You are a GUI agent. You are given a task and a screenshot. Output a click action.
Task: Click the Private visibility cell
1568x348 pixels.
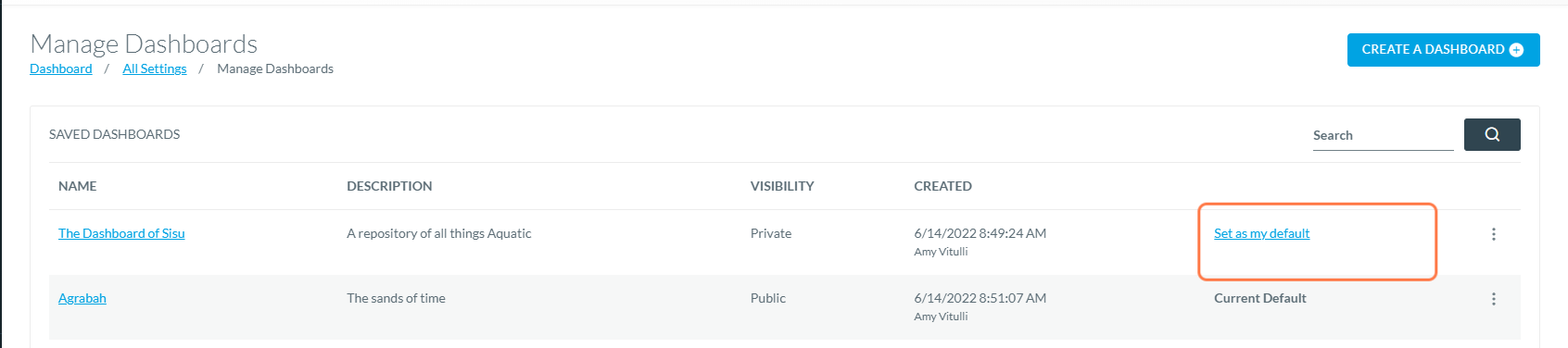click(771, 233)
